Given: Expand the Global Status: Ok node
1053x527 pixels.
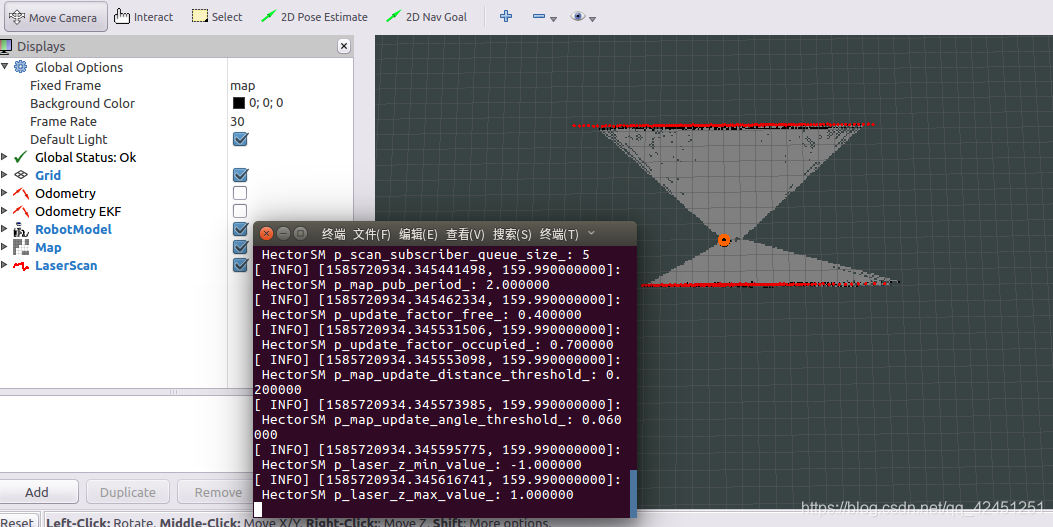Looking at the screenshot, I should pos(5,156).
